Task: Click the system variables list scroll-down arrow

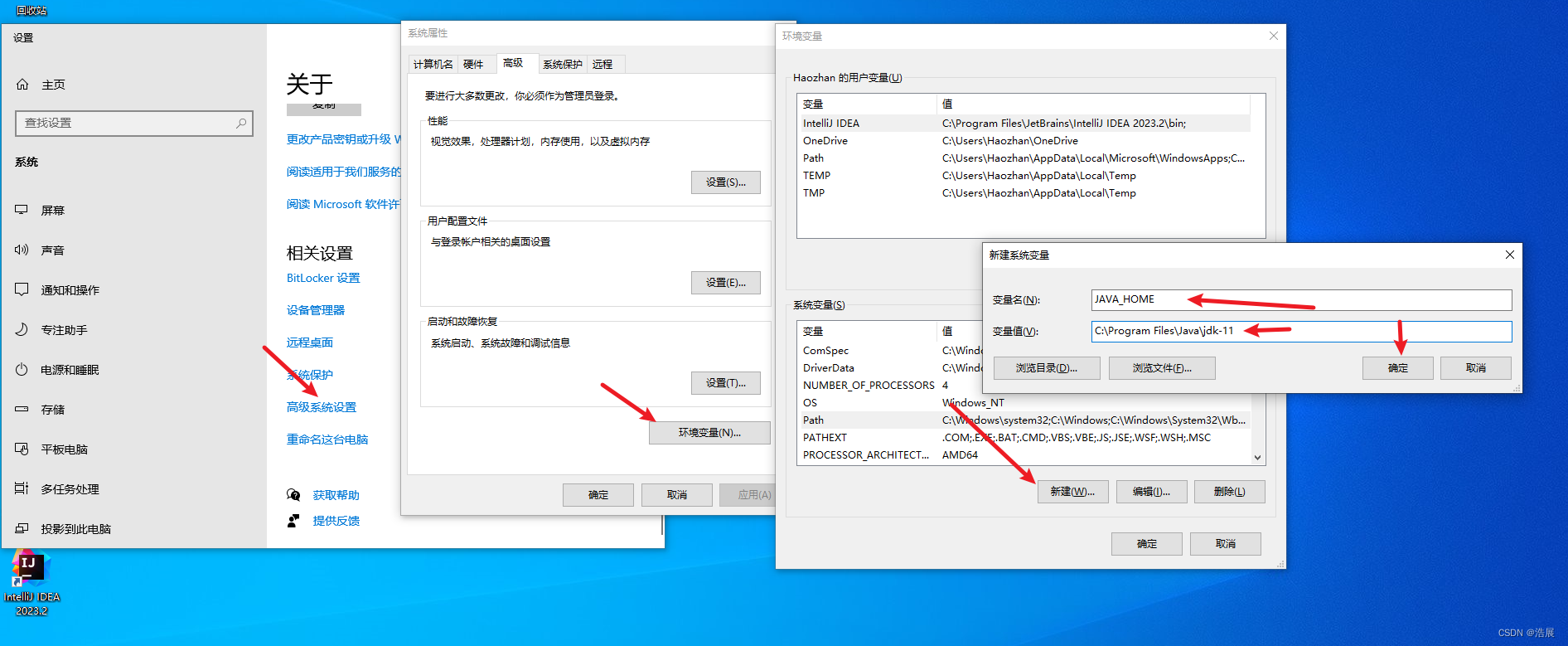Action: (1257, 457)
